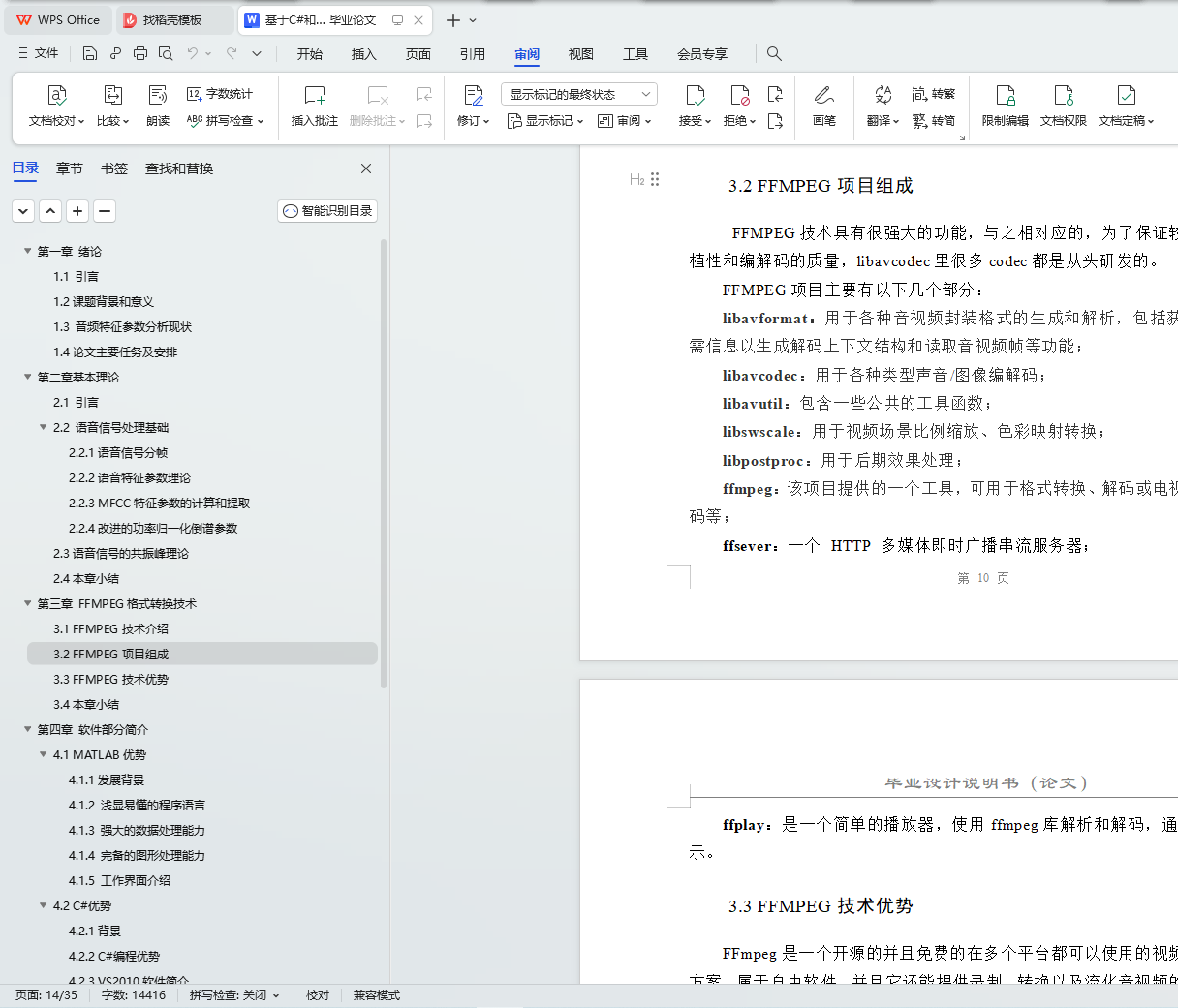Image resolution: width=1178 pixels, height=1008 pixels.
Task: Click the navigation pane vertical scrollbar
Action: [384, 463]
